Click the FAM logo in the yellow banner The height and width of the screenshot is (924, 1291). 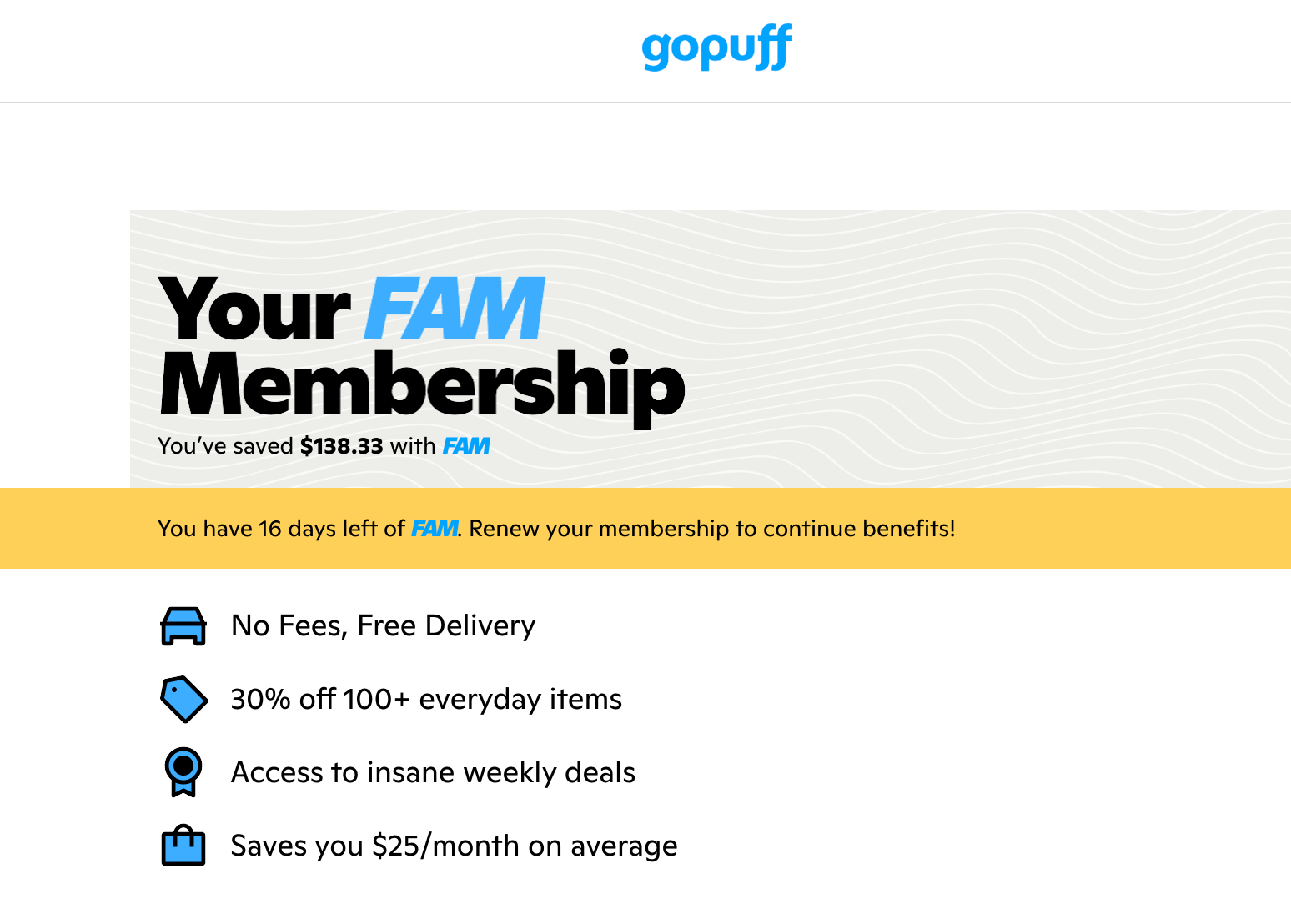(434, 529)
